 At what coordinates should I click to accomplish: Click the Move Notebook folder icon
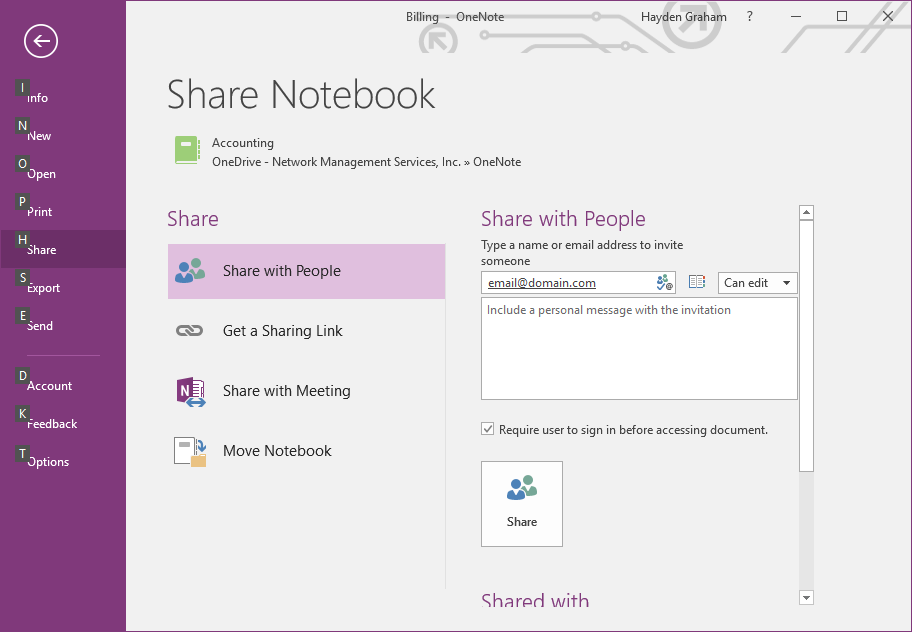[x=190, y=452]
